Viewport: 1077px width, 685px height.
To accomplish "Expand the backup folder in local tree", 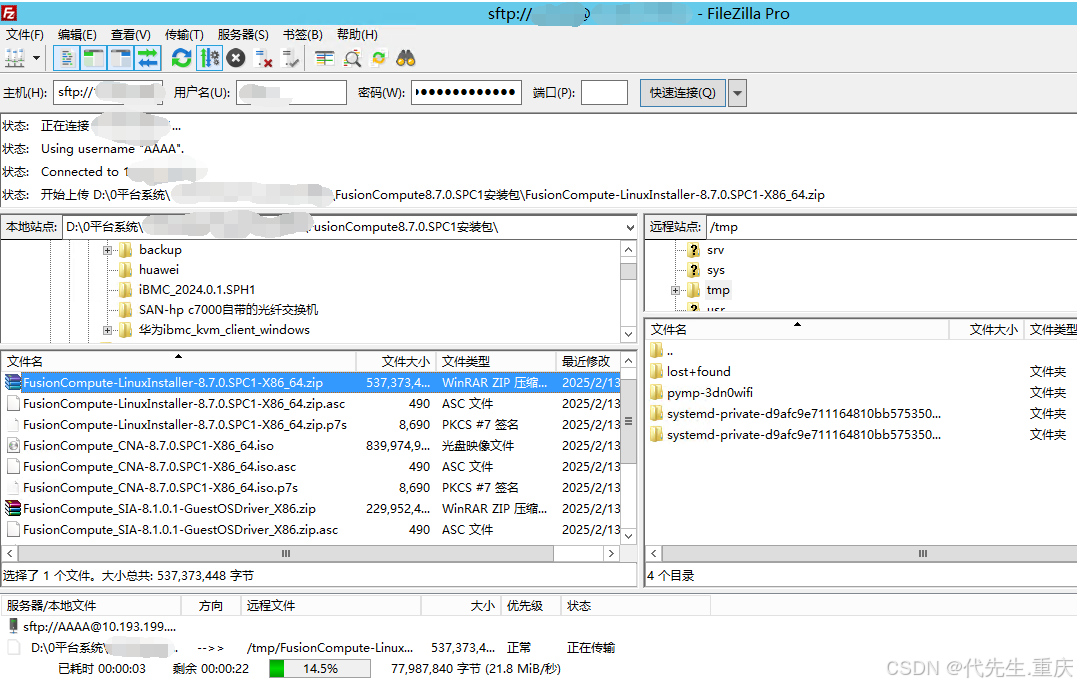I will point(108,249).
